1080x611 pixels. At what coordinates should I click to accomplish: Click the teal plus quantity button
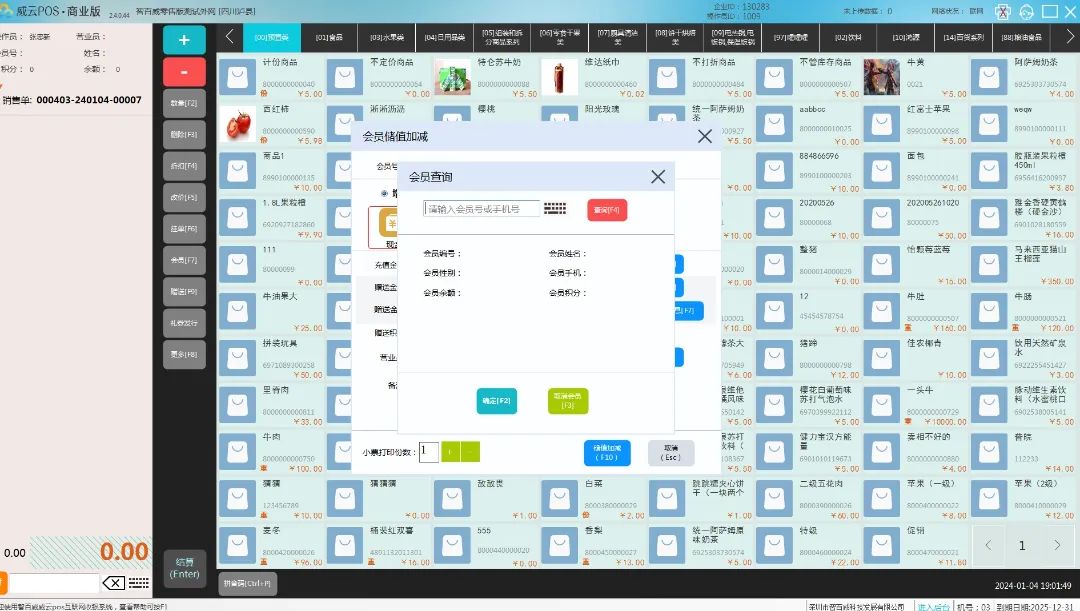[184, 40]
